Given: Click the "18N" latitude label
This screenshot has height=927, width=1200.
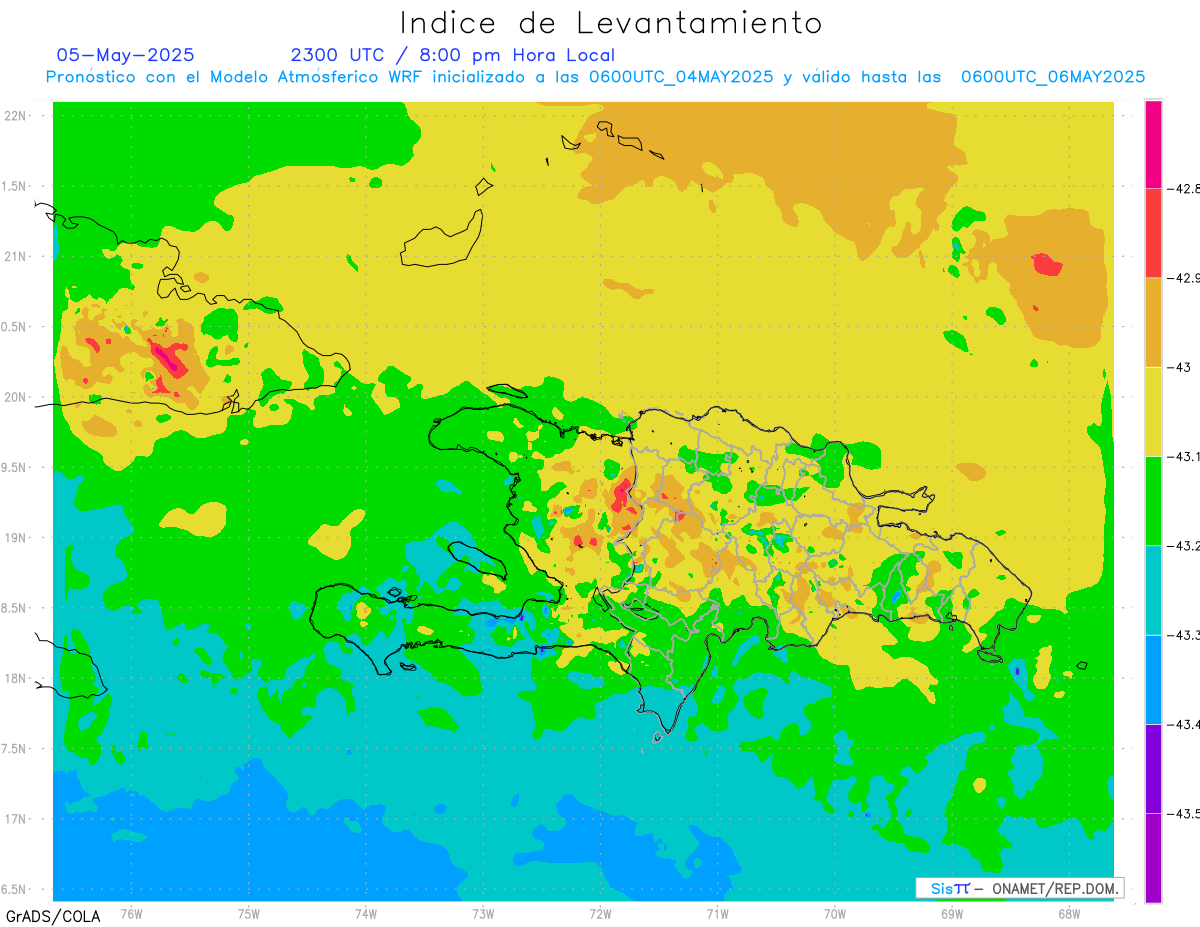Looking at the screenshot, I should [15, 679].
